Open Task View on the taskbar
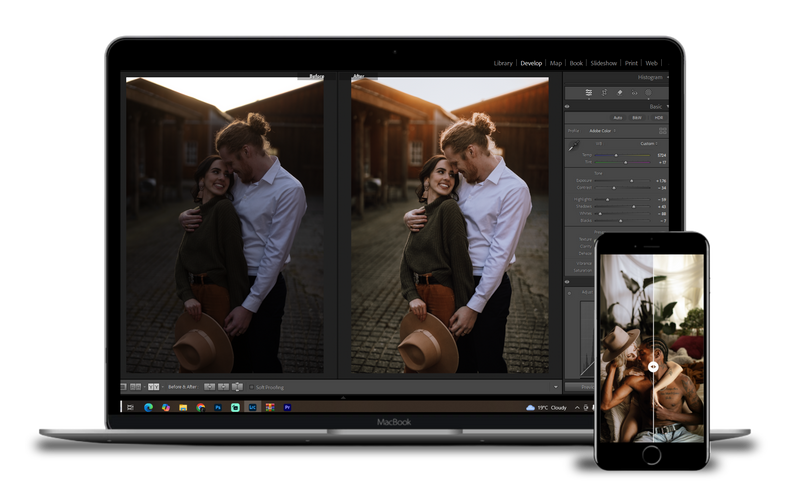 [130, 407]
